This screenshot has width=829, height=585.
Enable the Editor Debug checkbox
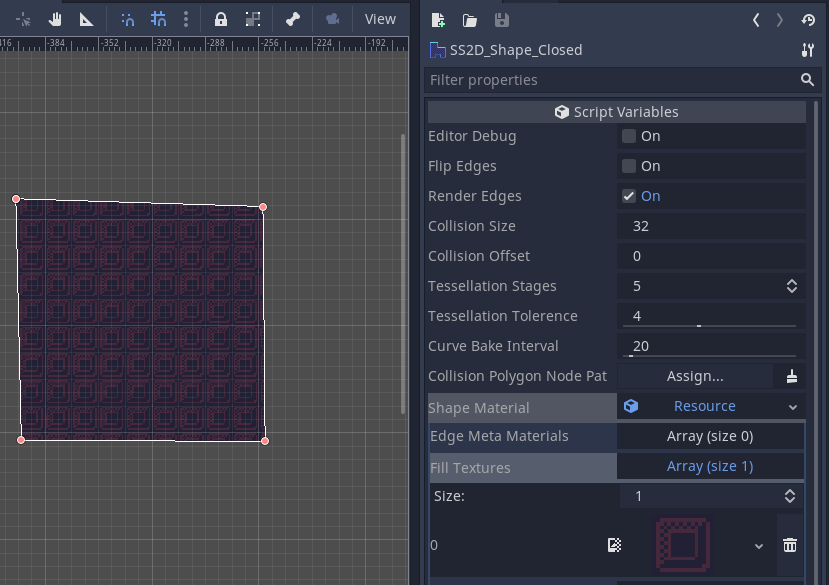click(x=630, y=136)
